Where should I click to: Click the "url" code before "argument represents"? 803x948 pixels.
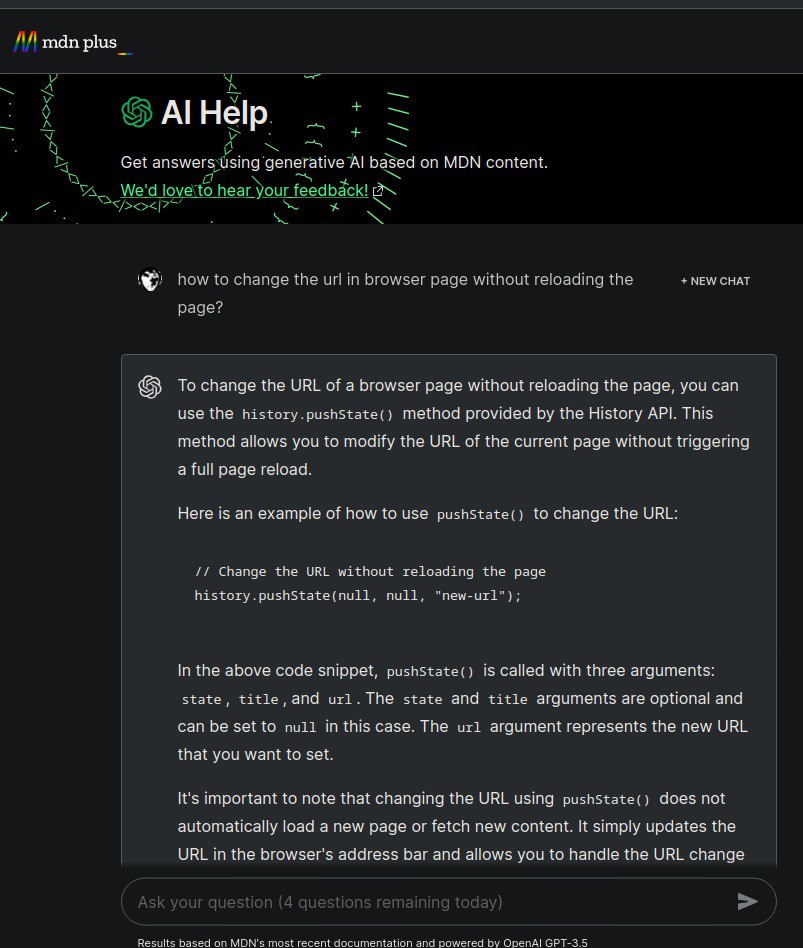[468, 728]
